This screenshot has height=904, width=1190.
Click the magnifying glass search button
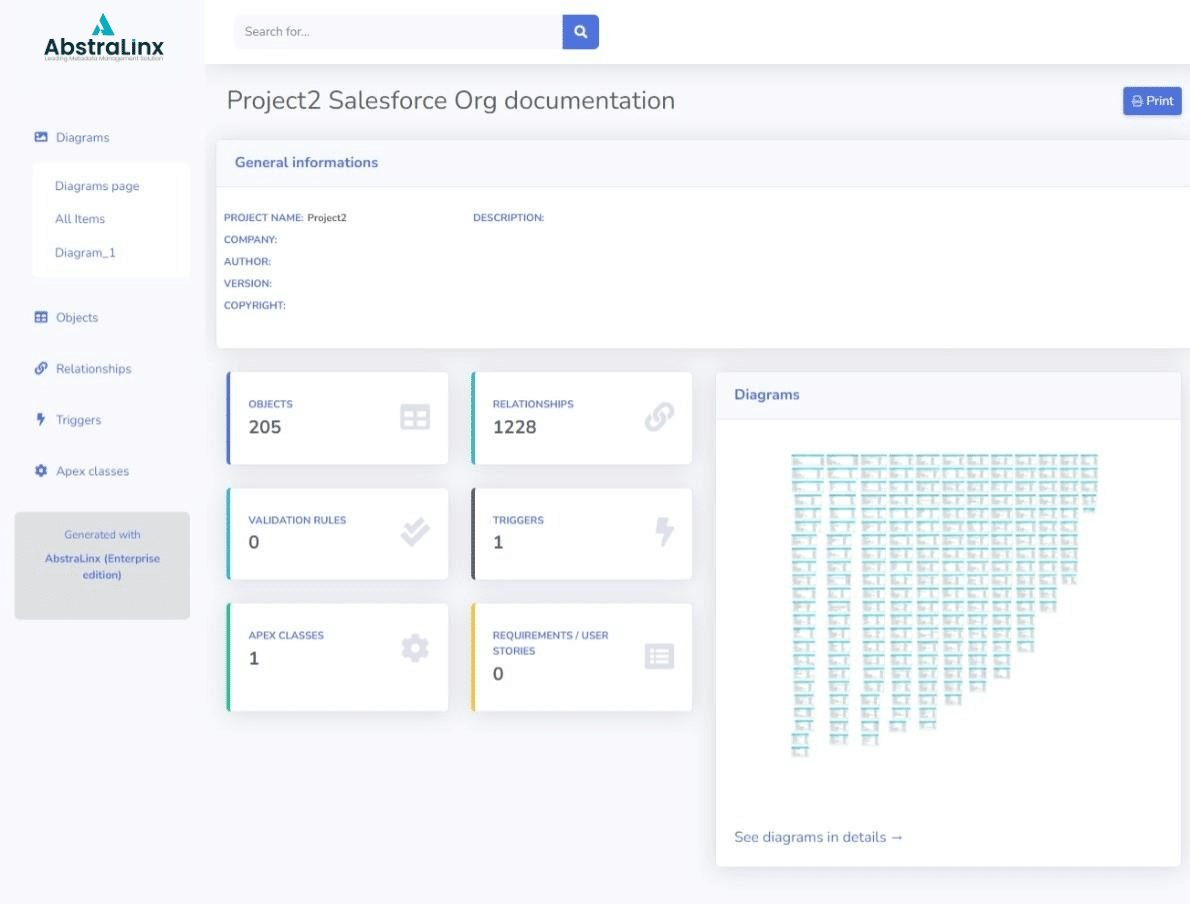580,32
